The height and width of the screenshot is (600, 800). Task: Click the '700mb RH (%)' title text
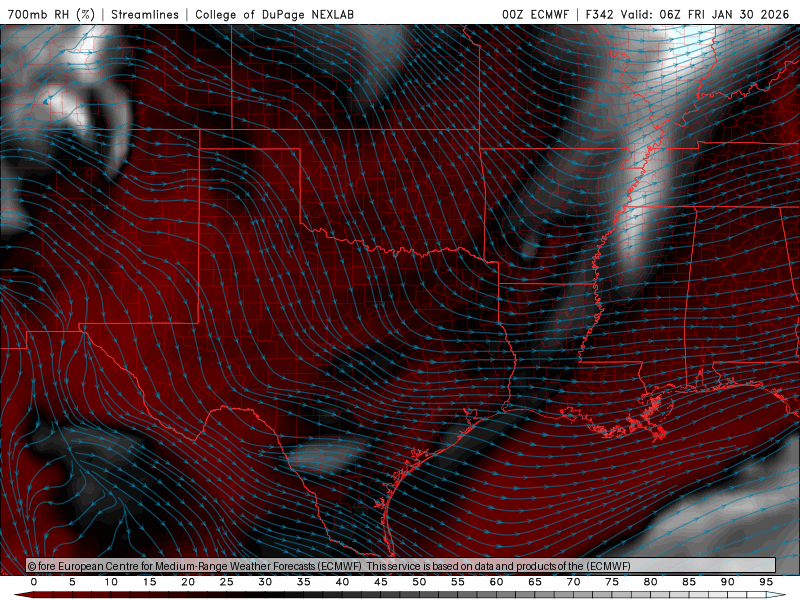pyautogui.click(x=51, y=14)
